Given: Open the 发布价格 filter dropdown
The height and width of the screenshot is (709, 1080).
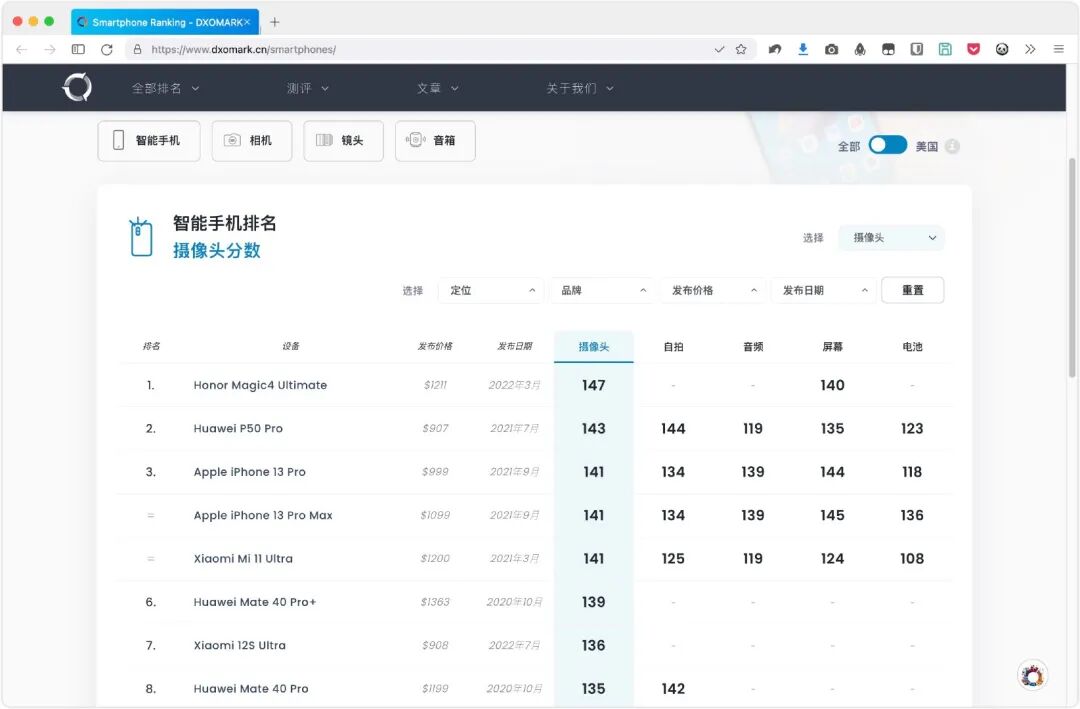Looking at the screenshot, I should coord(713,290).
